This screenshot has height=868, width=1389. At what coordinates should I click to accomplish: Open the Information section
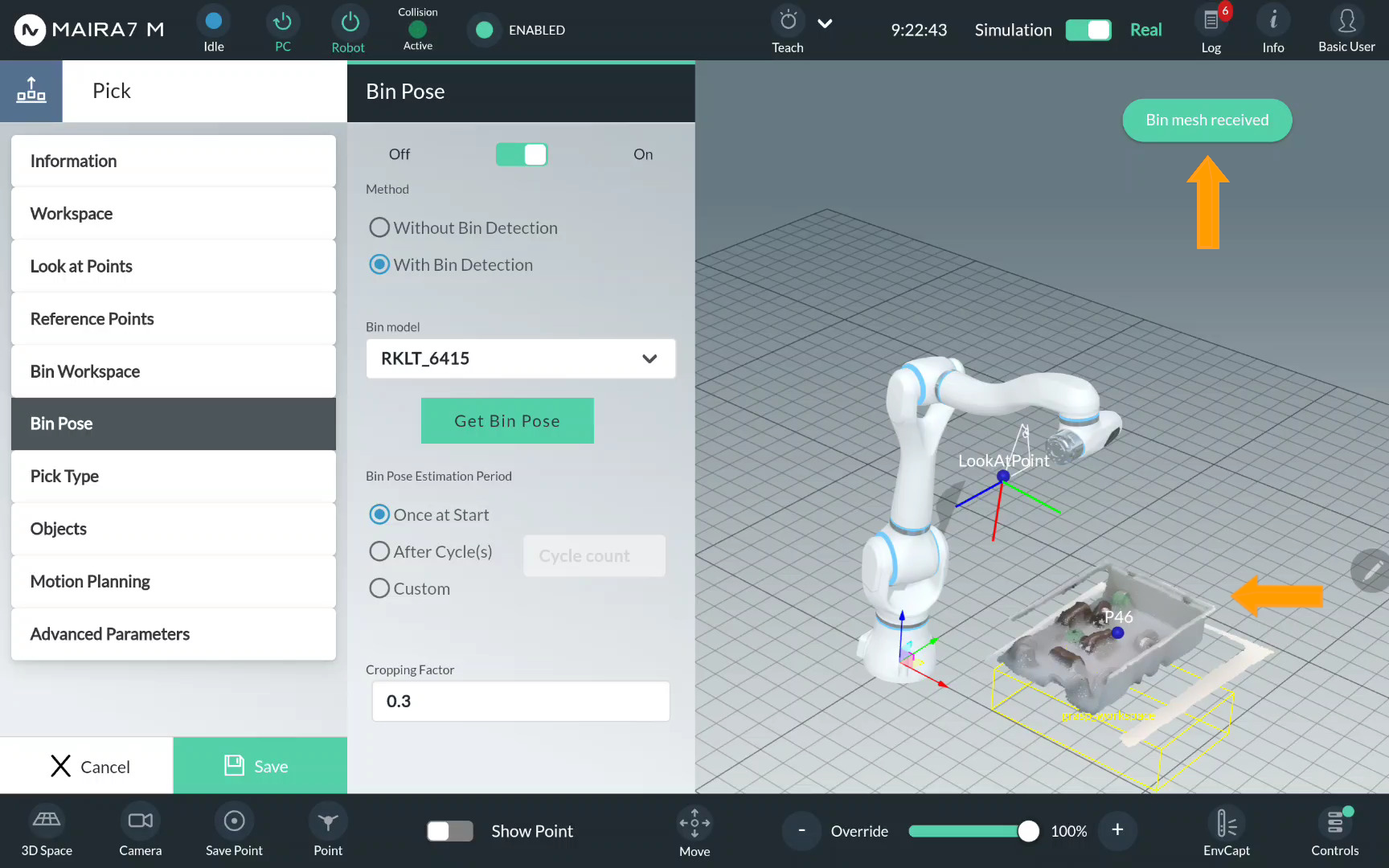tap(174, 161)
